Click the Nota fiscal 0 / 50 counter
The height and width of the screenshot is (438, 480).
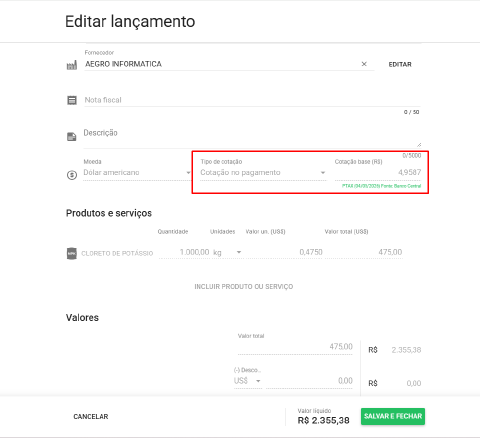[x=411, y=112]
